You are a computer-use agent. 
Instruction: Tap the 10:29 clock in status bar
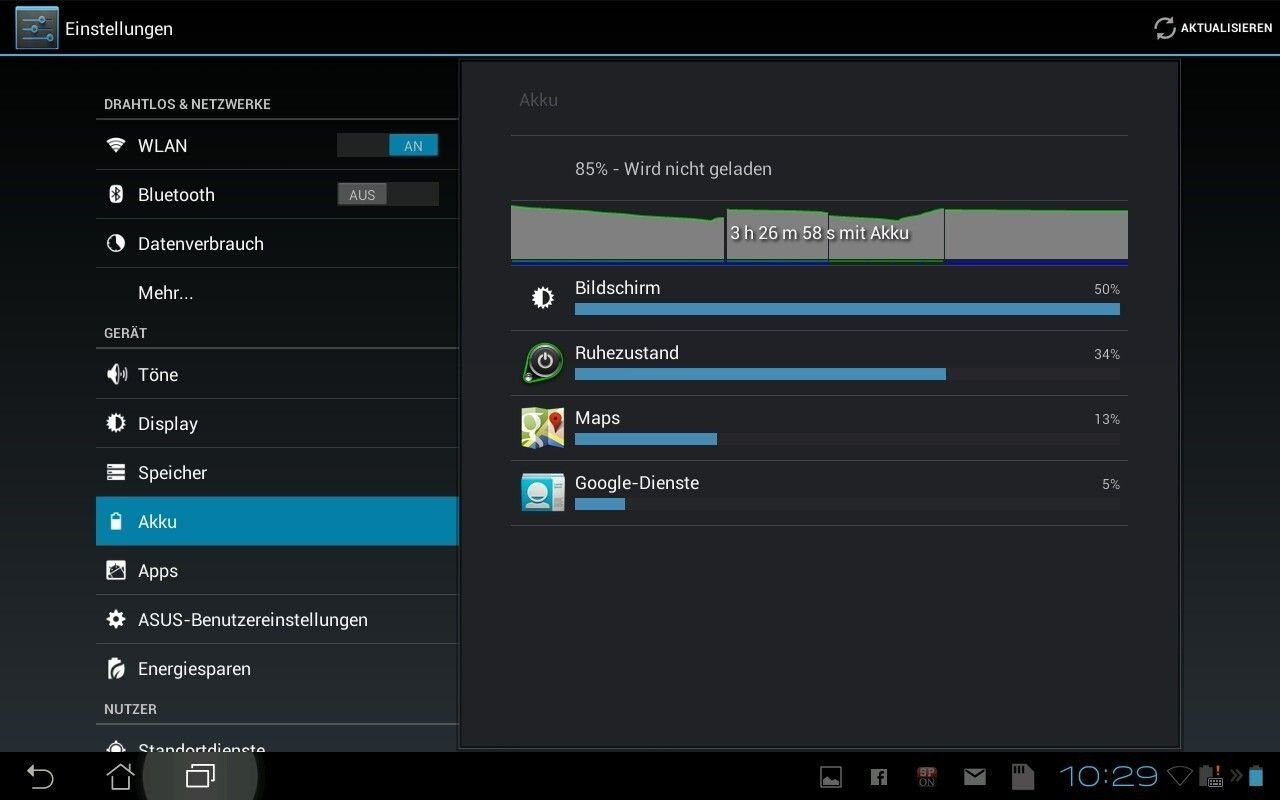[1108, 776]
